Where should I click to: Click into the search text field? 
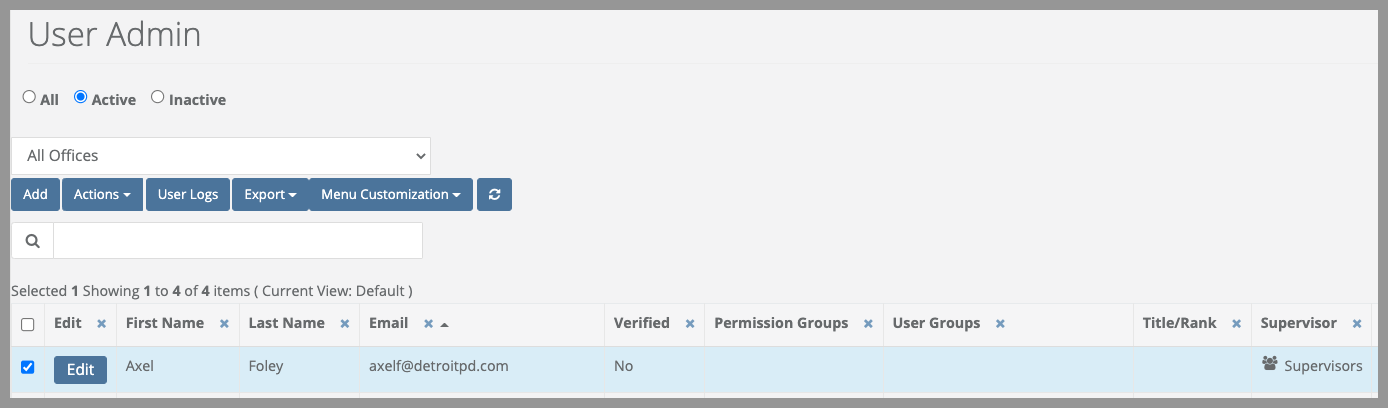[x=238, y=240]
